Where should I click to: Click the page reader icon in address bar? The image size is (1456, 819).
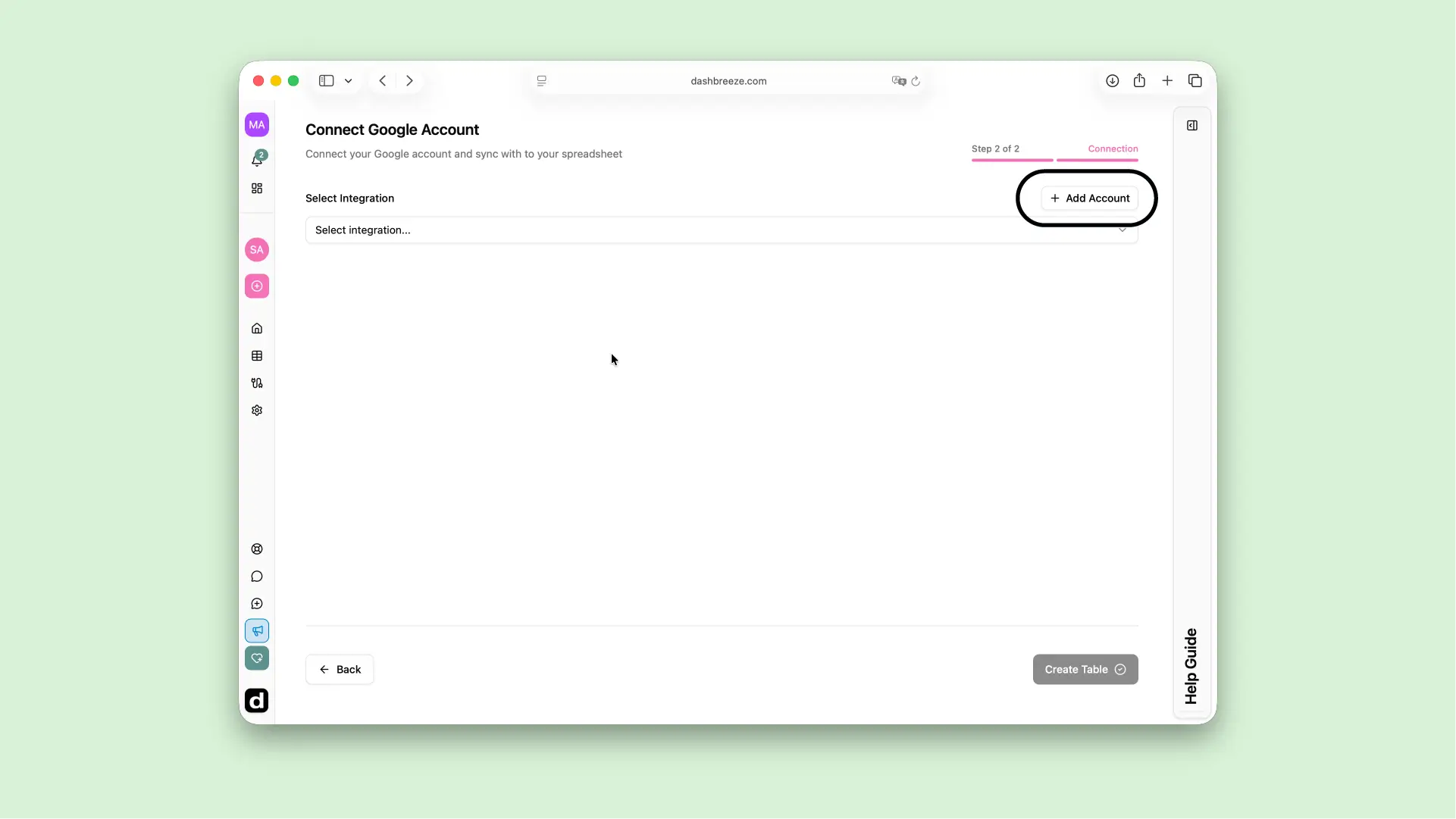[x=542, y=81]
